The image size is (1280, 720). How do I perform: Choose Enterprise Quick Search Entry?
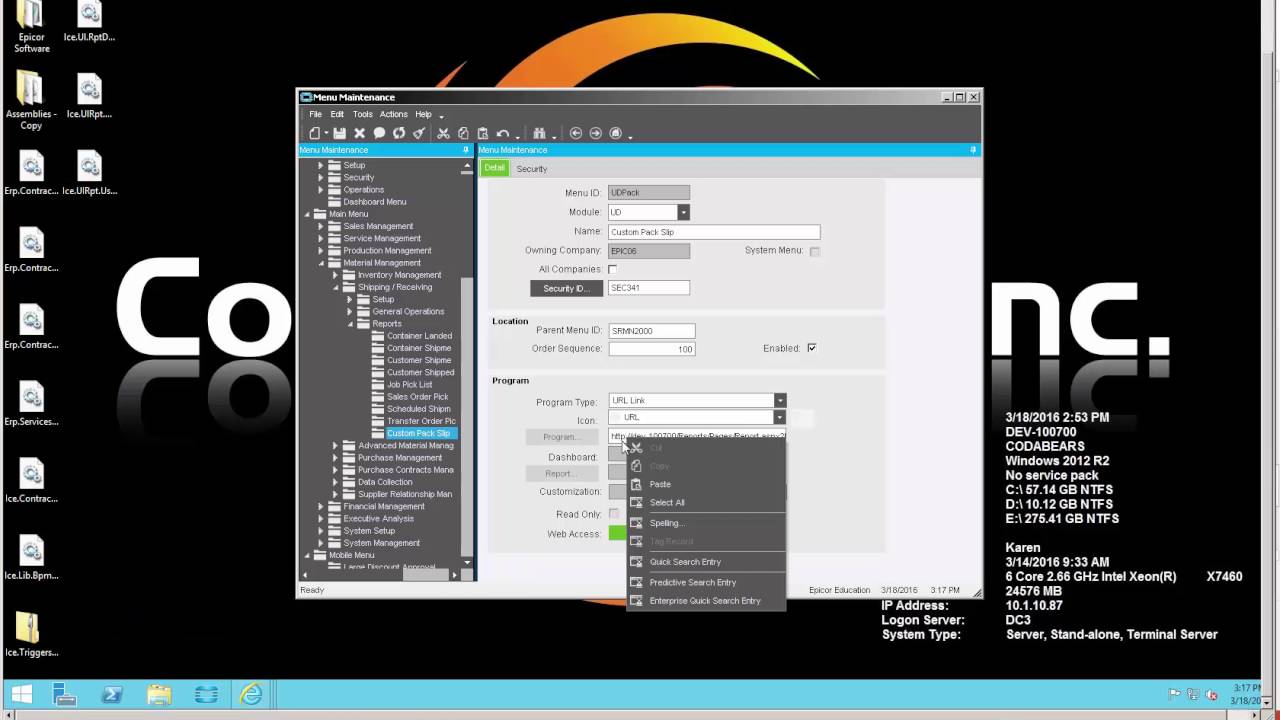(x=707, y=601)
